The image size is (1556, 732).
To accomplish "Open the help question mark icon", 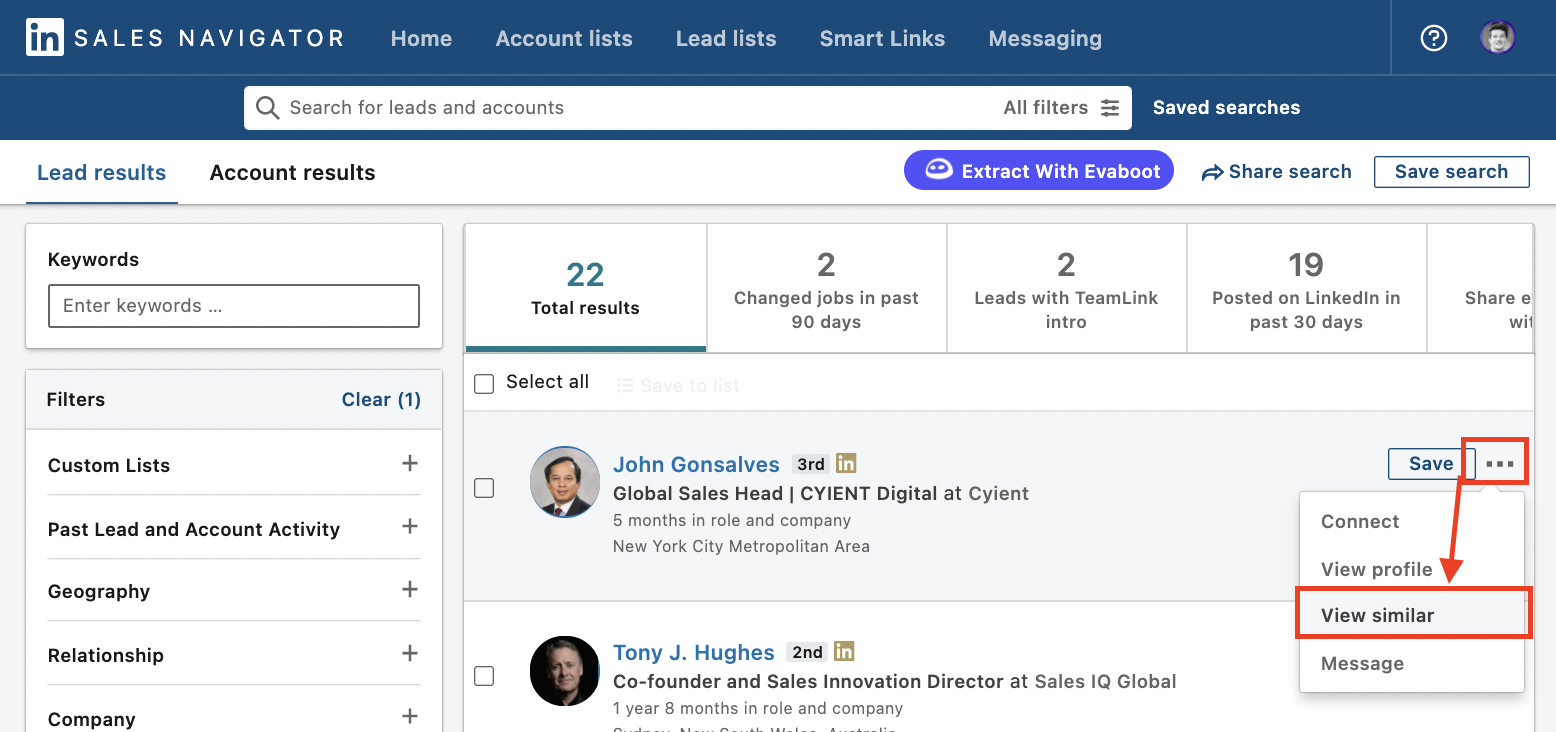I will tap(1434, 38).
